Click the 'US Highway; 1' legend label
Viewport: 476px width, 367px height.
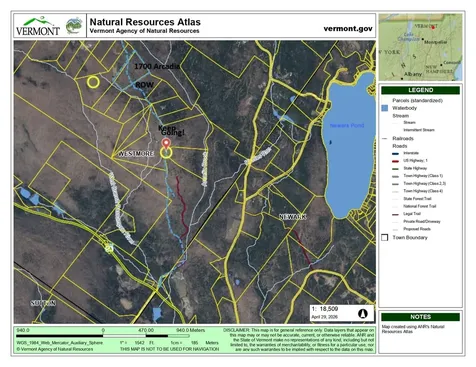click(x=415, y=161)
